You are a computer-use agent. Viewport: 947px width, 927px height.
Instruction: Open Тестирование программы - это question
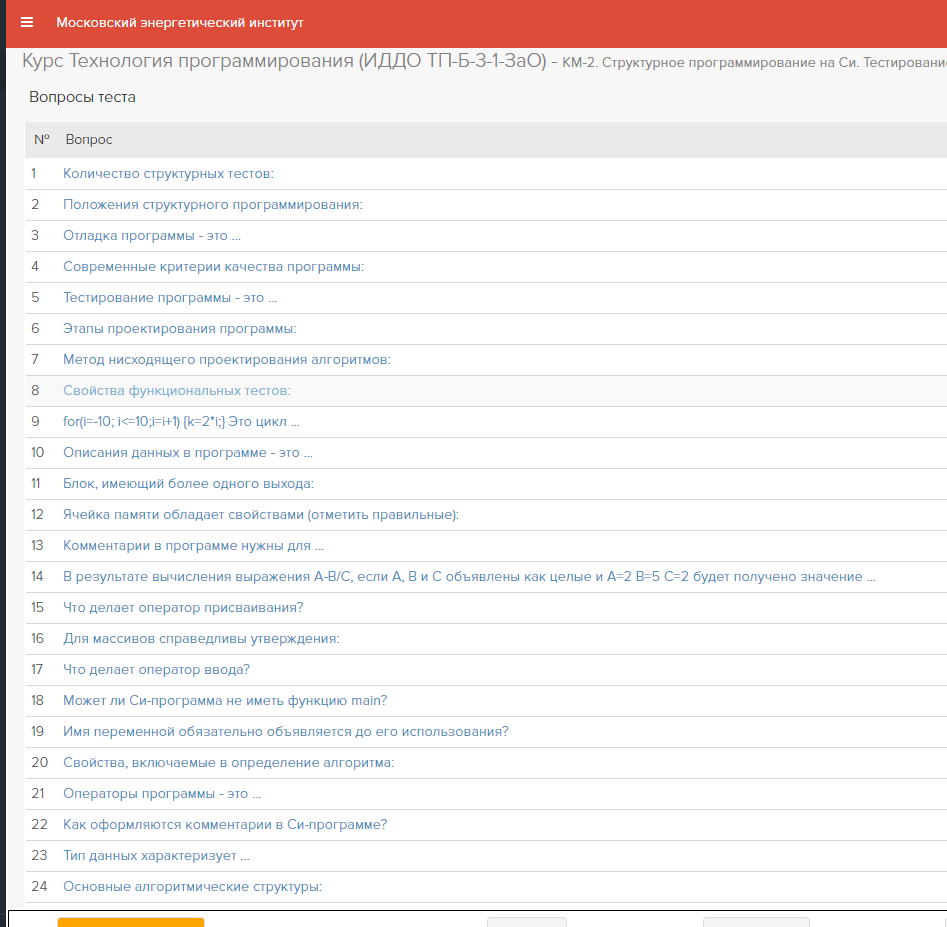click(170, 298)
